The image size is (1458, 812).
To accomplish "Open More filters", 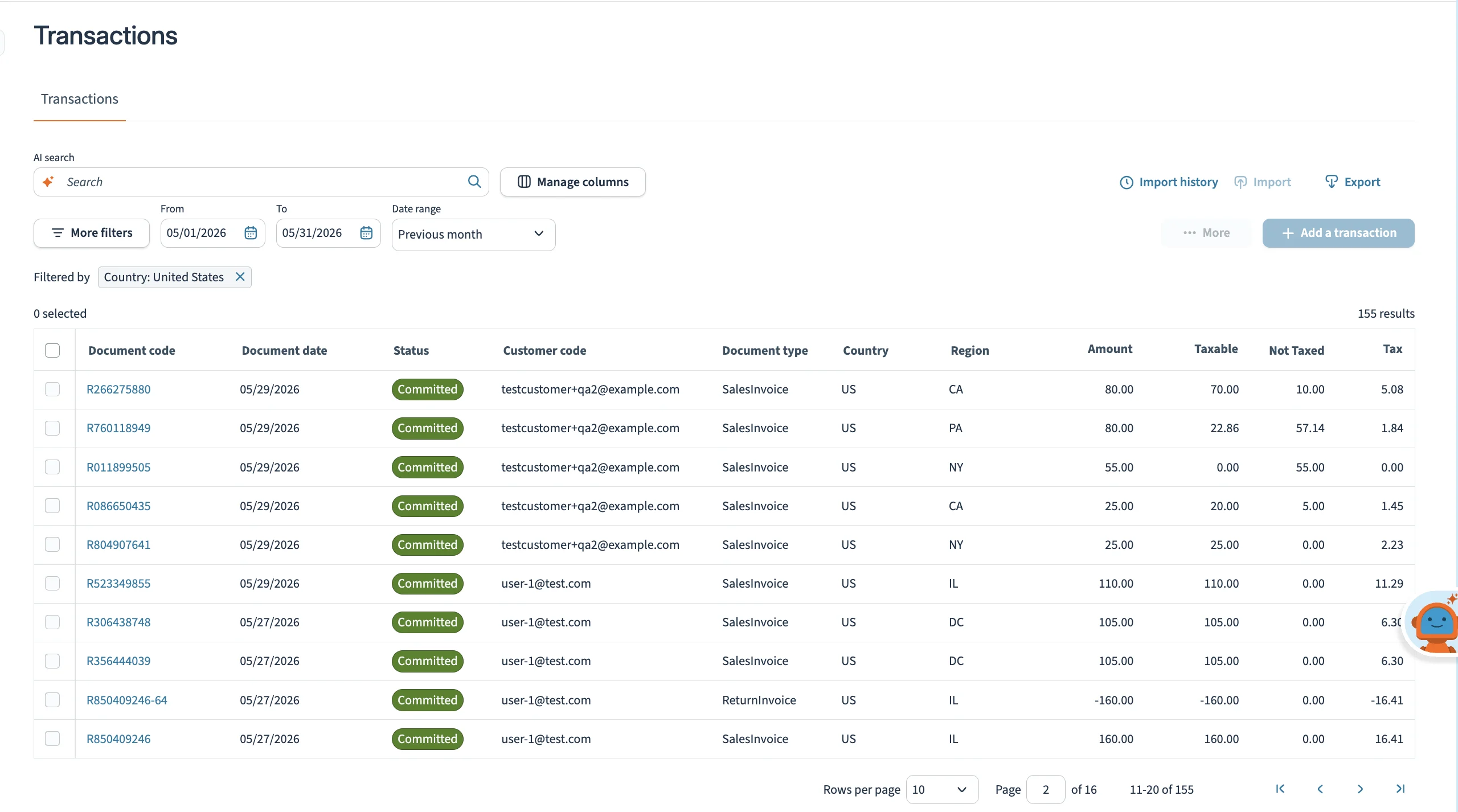I will coord(92,233).
